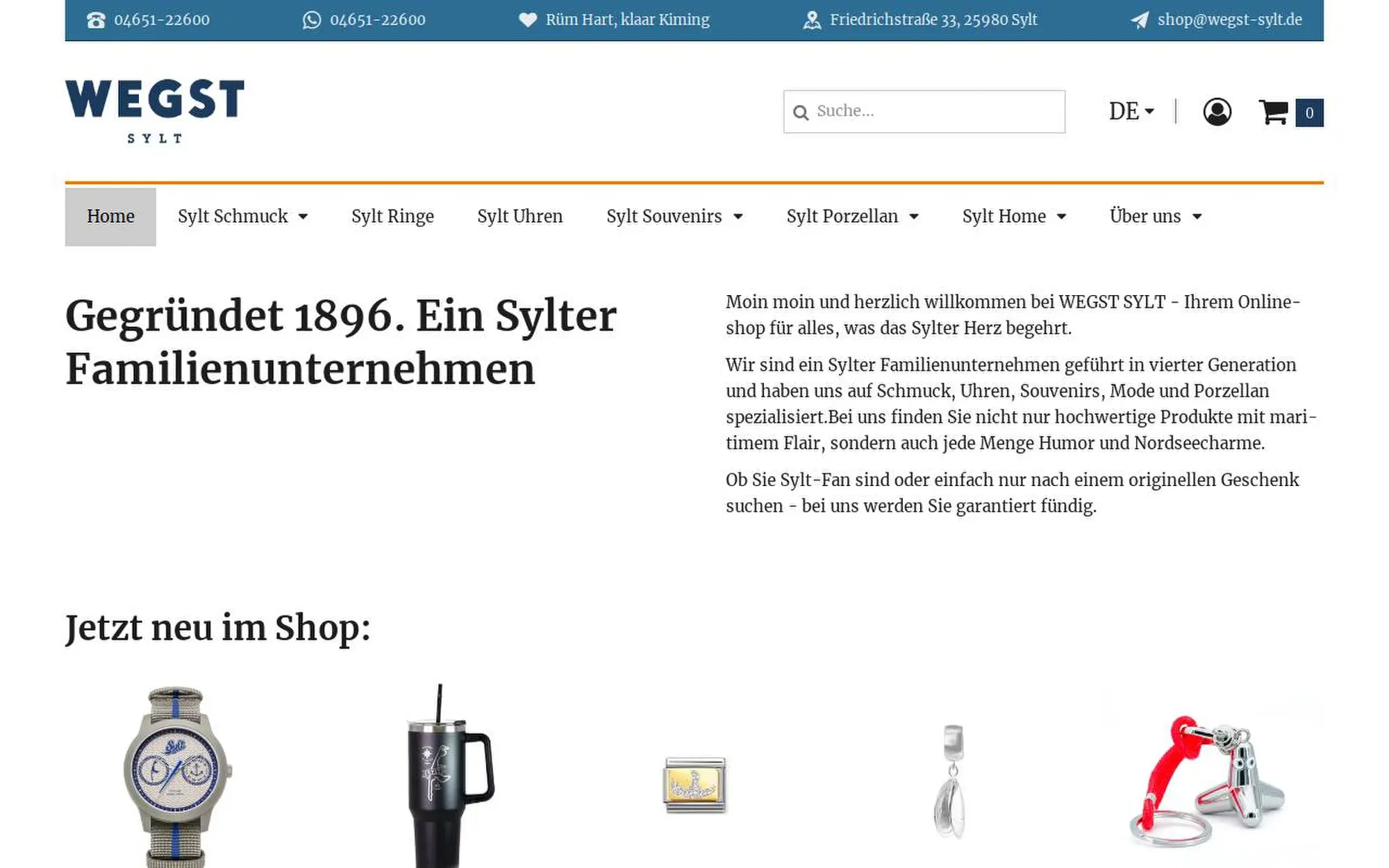This screenshot has height=868, width=1389.
Task: Click the Rüm Hart, klaar Kiming text
Action: coord(628,20)
